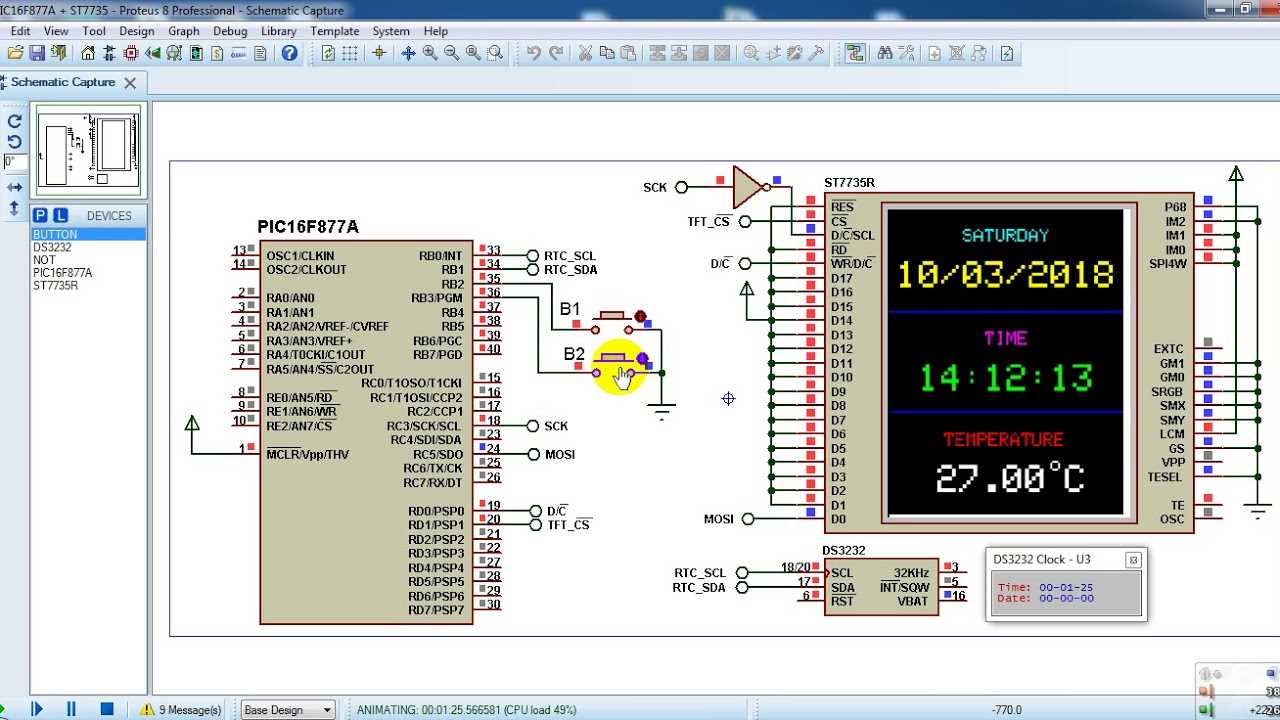Toggle the grid dots icon
1280x720 pixels.
[x=350, y=53]
